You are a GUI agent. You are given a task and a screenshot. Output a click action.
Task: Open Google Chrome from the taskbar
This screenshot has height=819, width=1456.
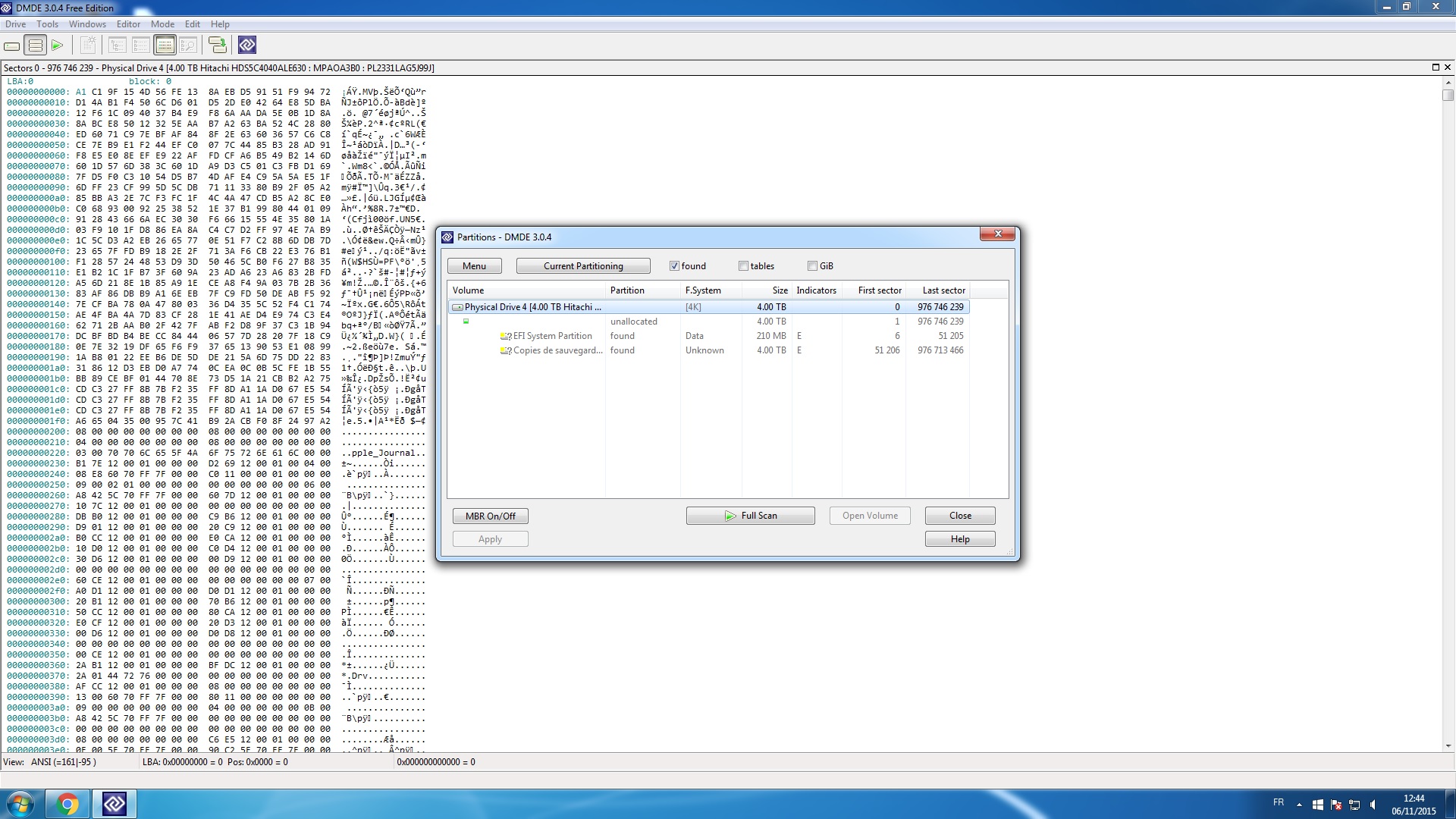click(x=67, y=804)
